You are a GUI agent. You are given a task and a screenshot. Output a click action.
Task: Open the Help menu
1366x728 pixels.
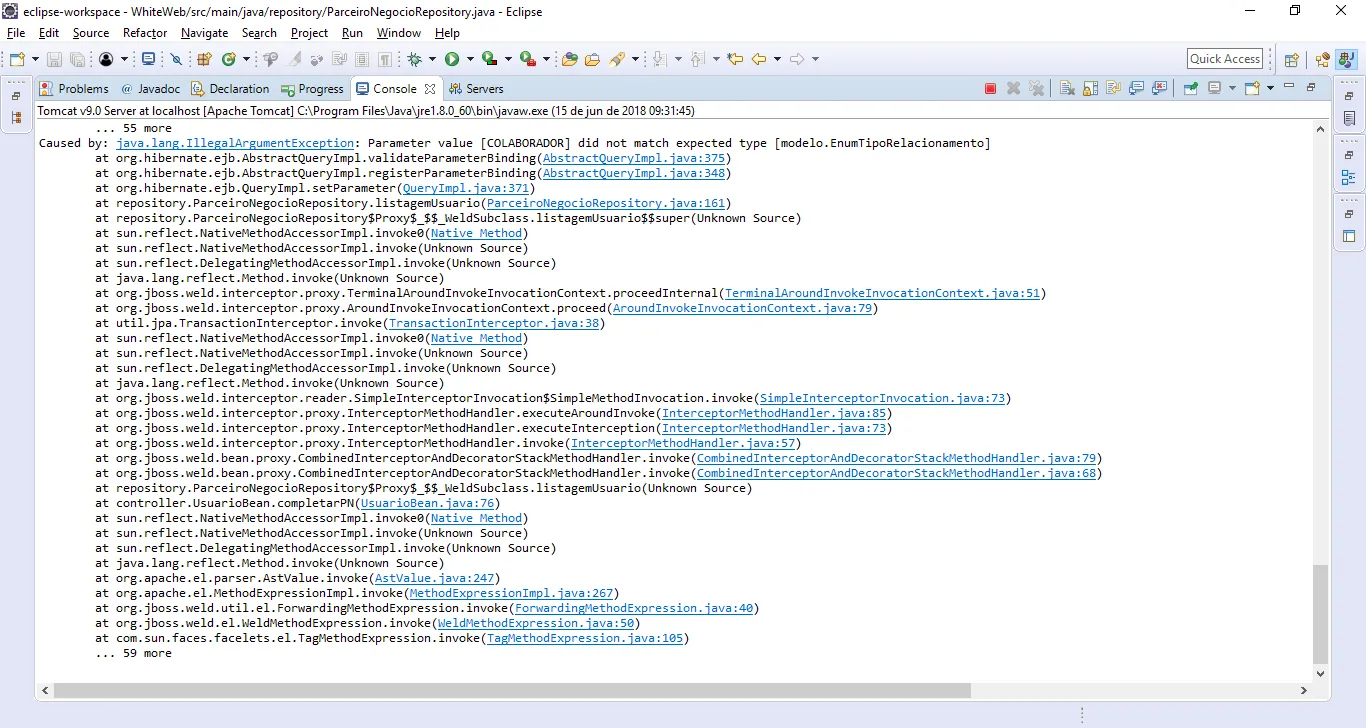point(447,33)
